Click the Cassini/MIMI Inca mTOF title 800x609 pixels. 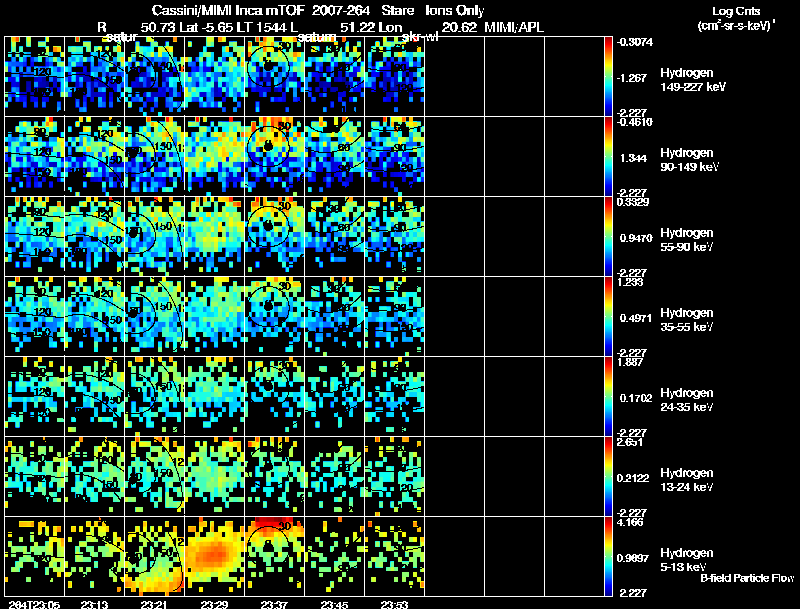coord(228,11)
